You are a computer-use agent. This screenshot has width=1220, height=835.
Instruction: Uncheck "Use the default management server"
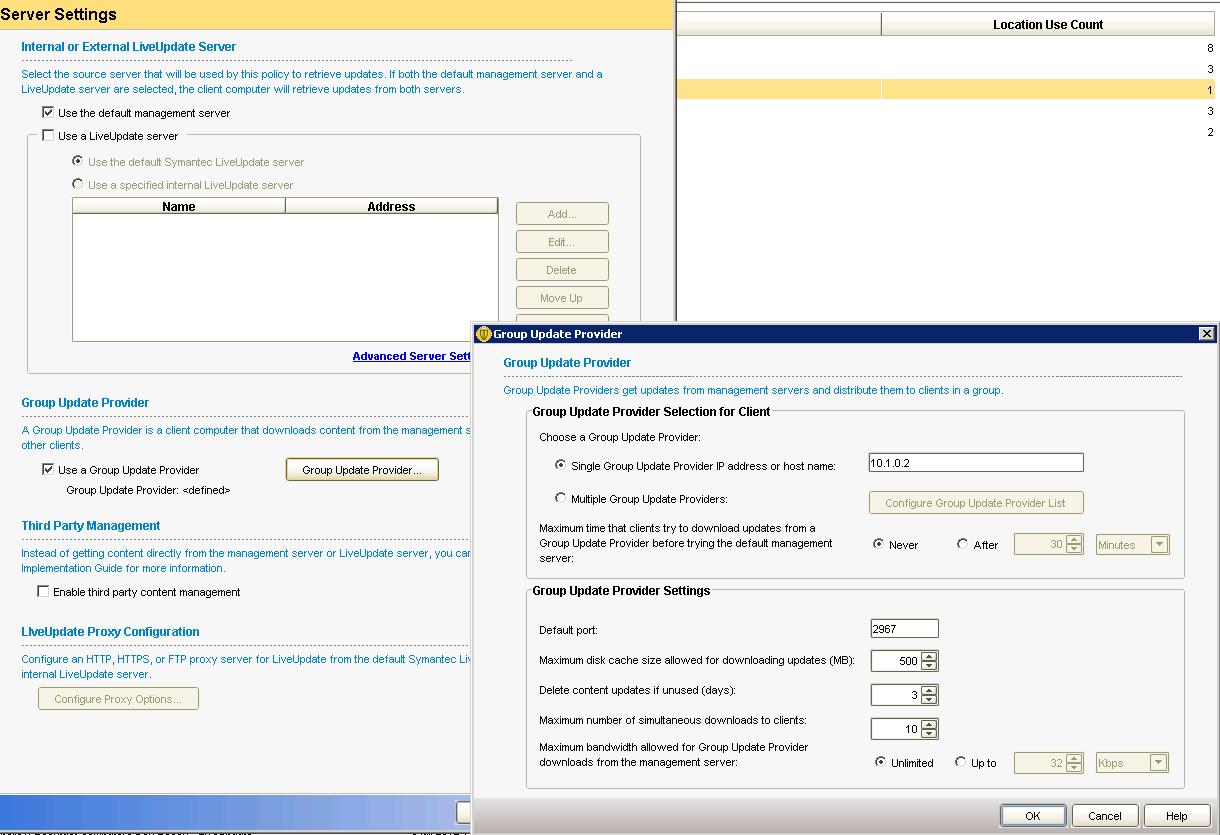pos(47,114)
